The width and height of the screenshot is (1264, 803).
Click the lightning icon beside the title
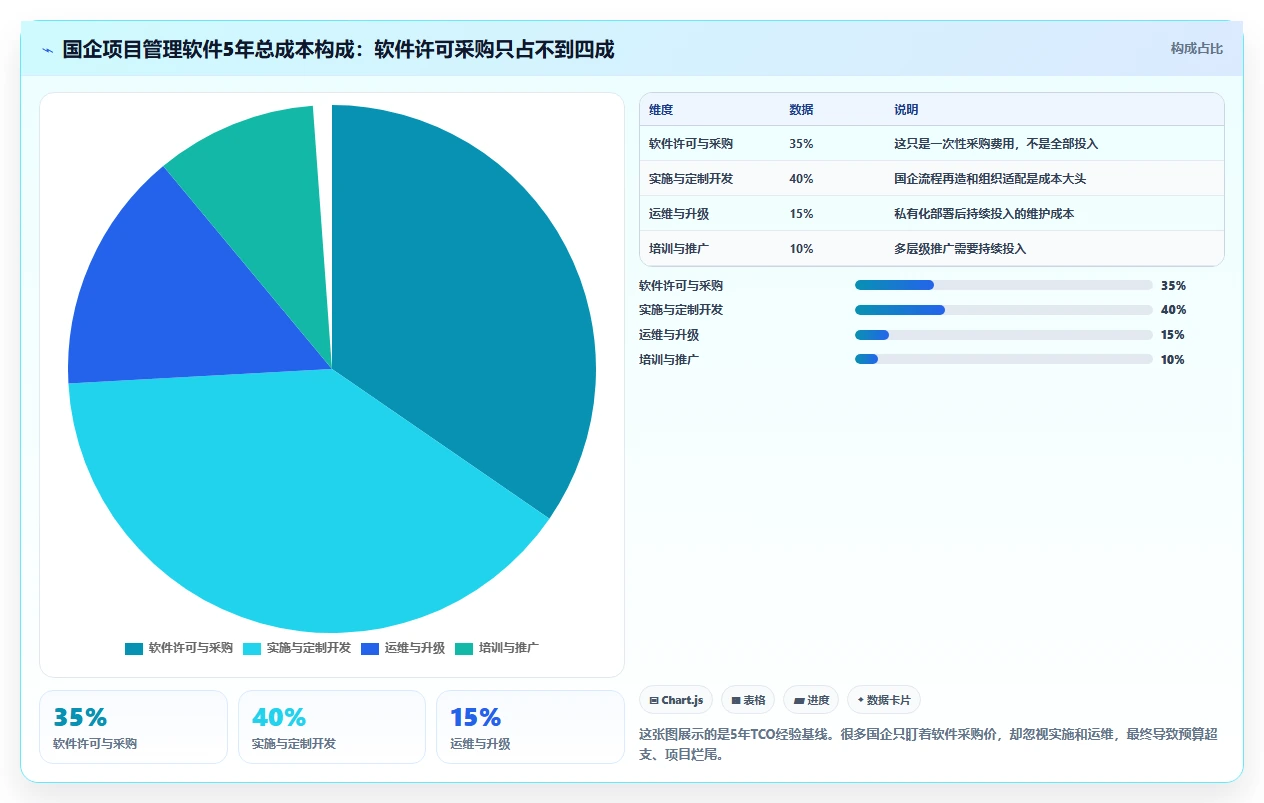pos(47,49)
